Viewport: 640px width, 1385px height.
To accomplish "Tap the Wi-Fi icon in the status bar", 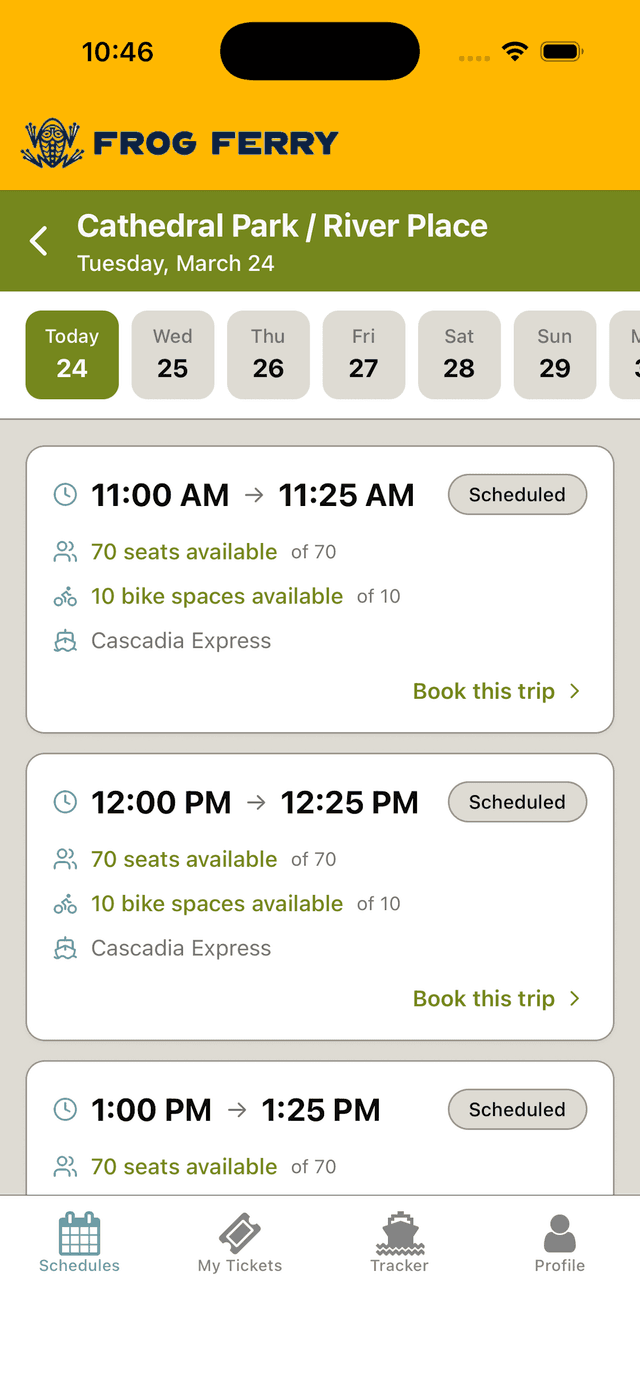I will click(514, 50).
